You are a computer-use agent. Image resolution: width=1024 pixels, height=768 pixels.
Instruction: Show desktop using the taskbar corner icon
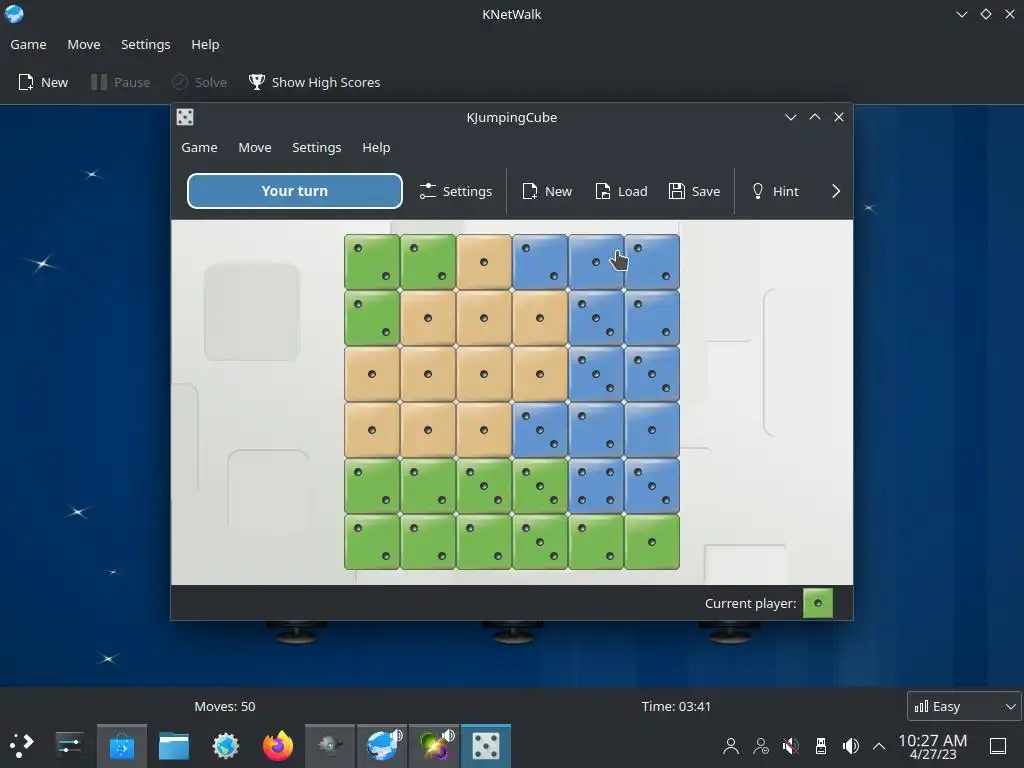(998, 746)
